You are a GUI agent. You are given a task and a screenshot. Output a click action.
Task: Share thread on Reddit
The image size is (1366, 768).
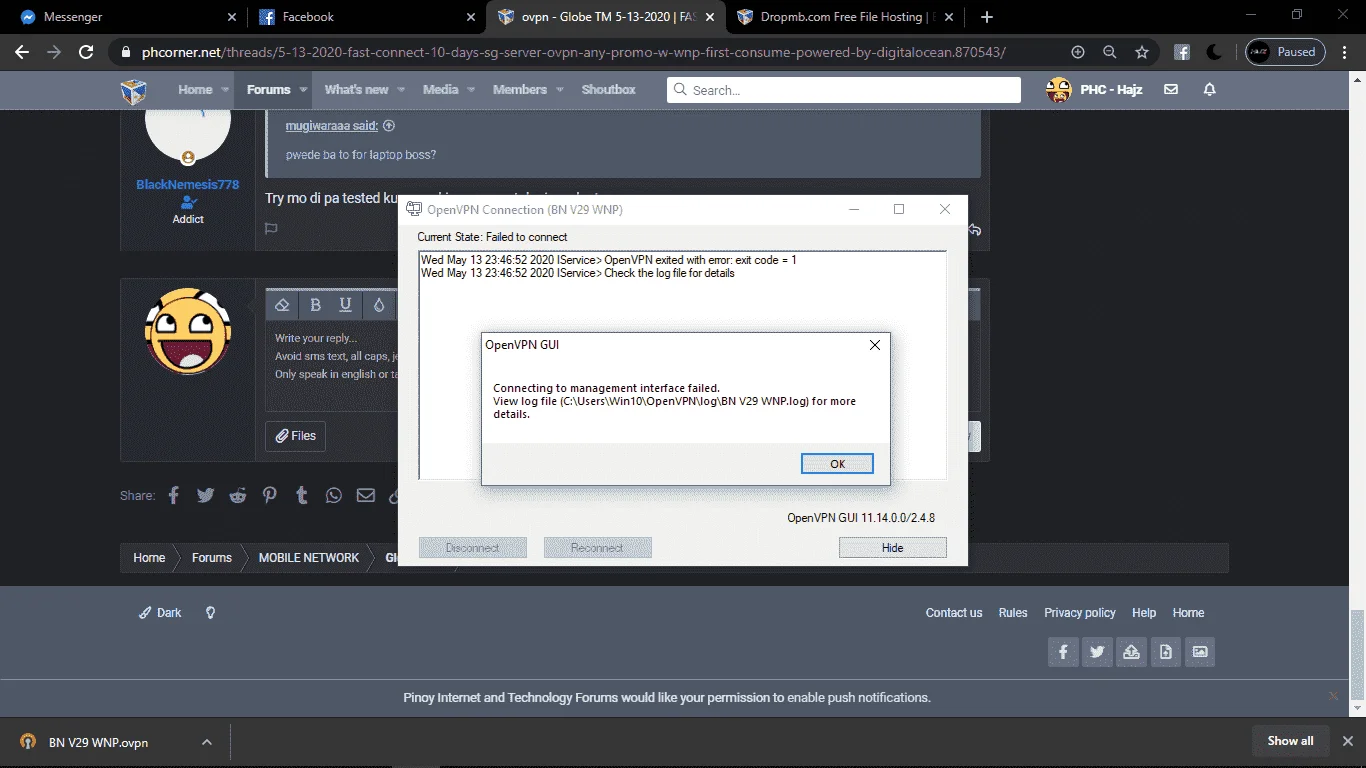[237, 495]
